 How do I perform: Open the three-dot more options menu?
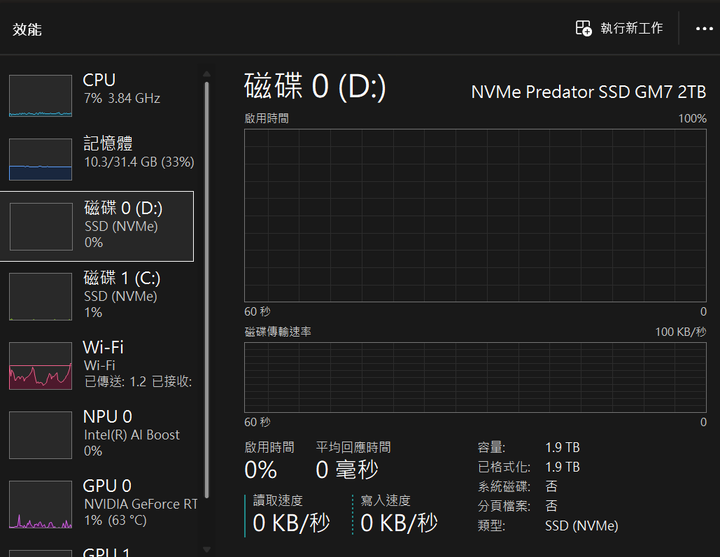point(704,29)
